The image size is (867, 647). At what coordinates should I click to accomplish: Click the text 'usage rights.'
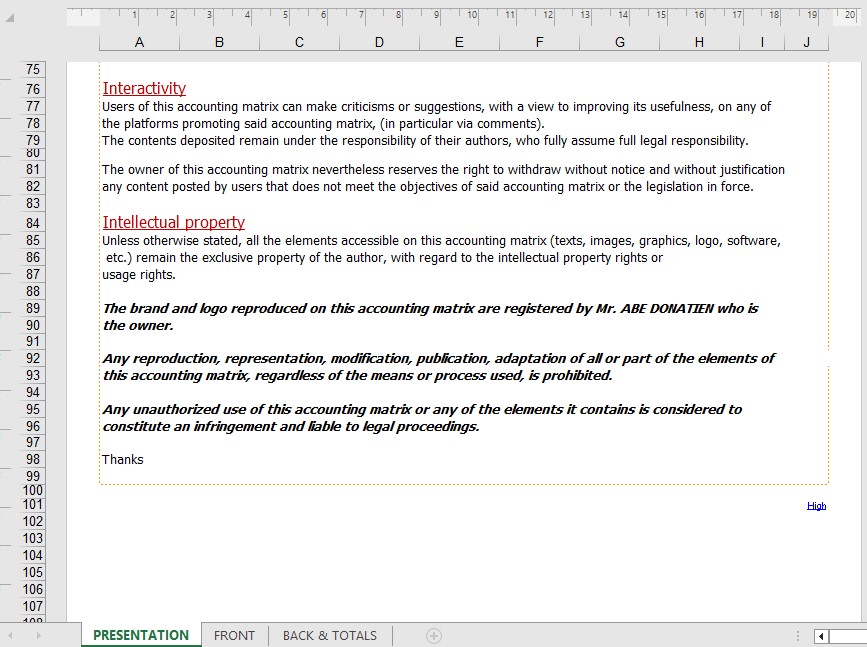click(x=139, y=275)
